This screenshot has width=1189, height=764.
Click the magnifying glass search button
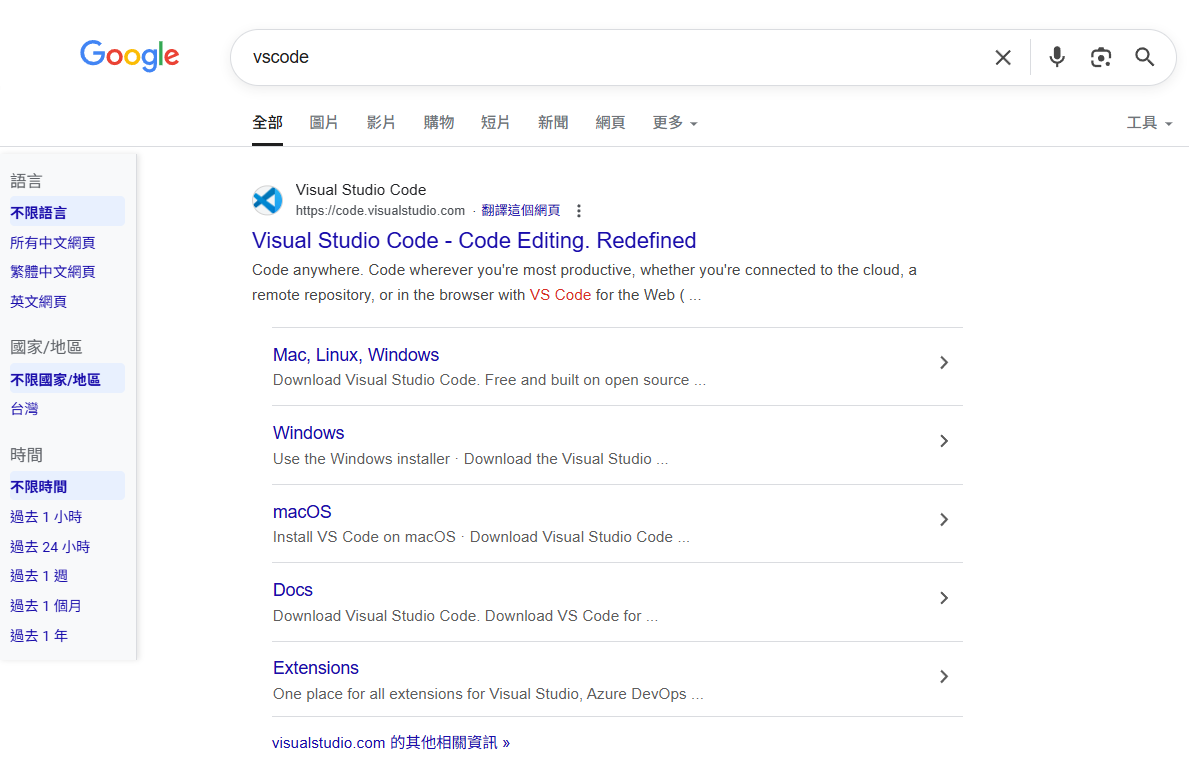[x=1144, y=57]
